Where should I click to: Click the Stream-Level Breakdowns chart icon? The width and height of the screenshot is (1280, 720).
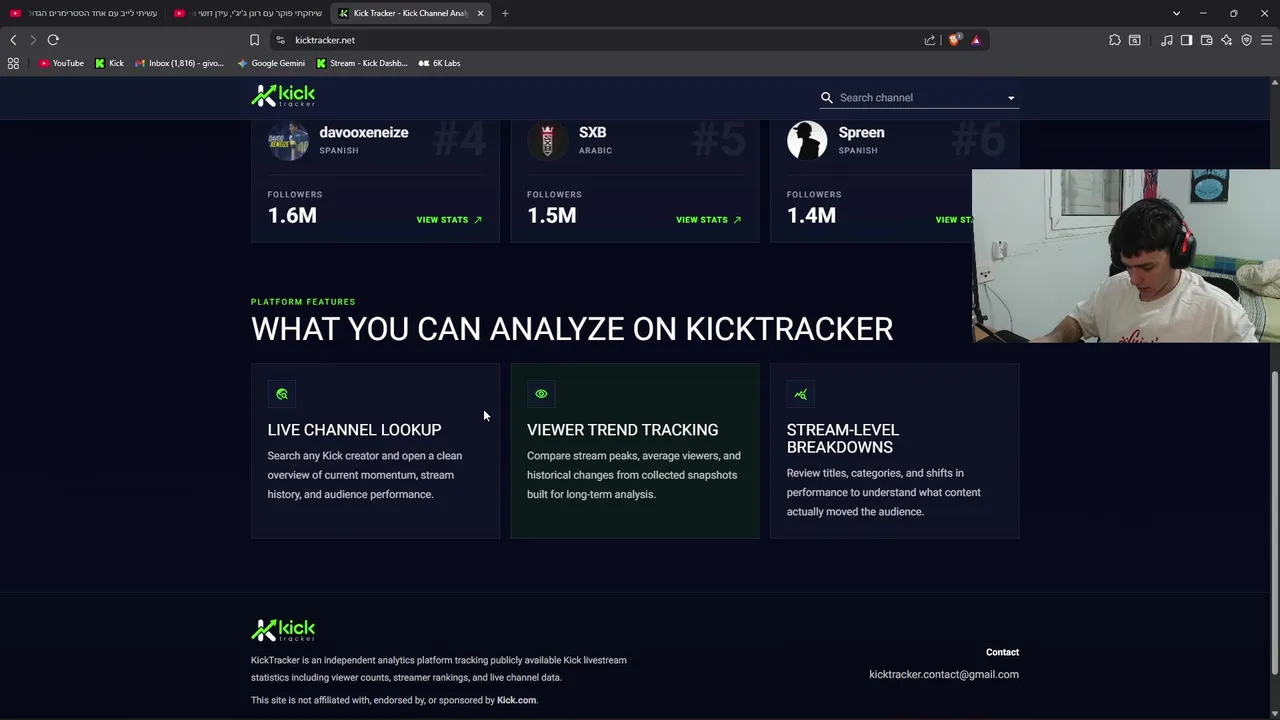click(801, 394)
